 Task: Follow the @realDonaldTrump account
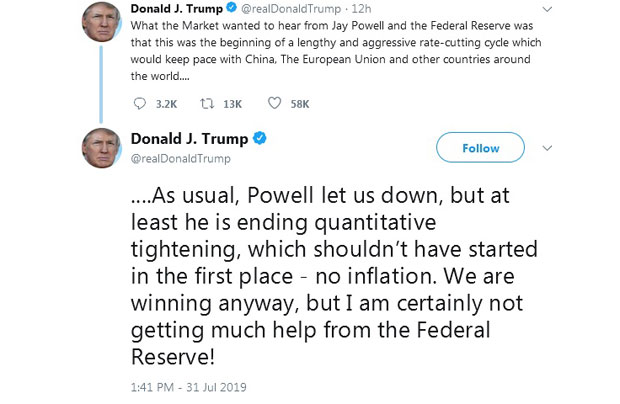click(x=480, y=148)
